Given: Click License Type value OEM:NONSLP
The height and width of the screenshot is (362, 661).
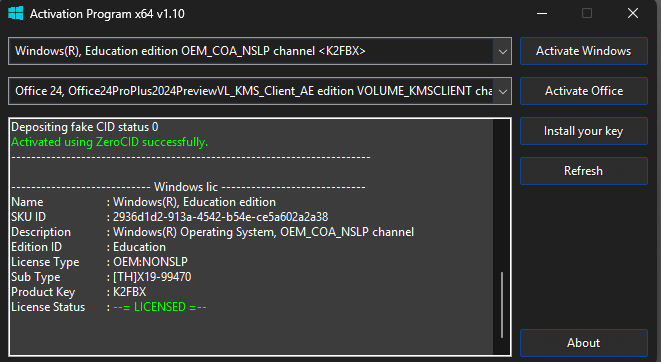Looking at the screenshot, I should click(x=150, y=262).
